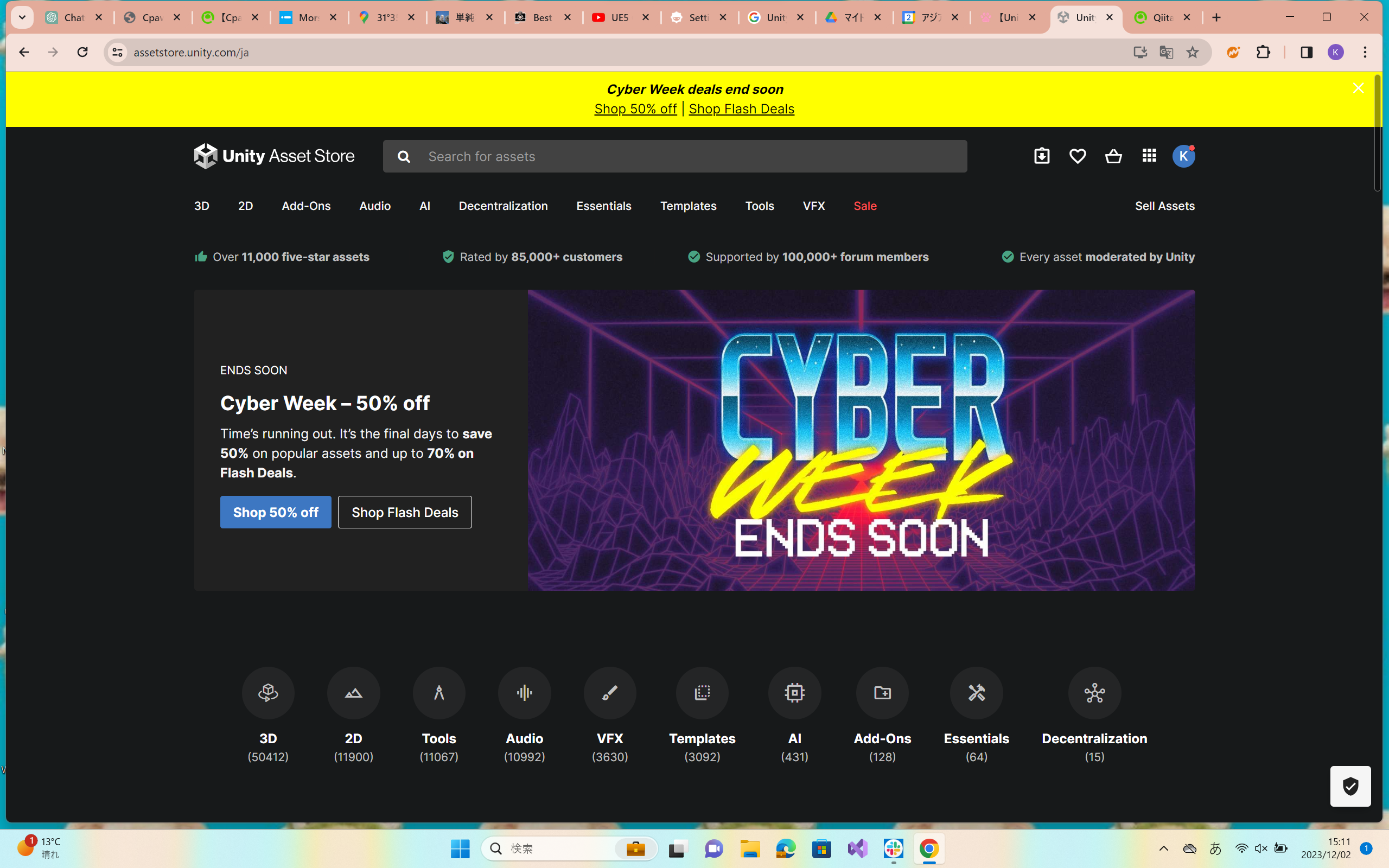Open the favorites heart wishlist icon

pyautogui.click(x=1078, y=156)
